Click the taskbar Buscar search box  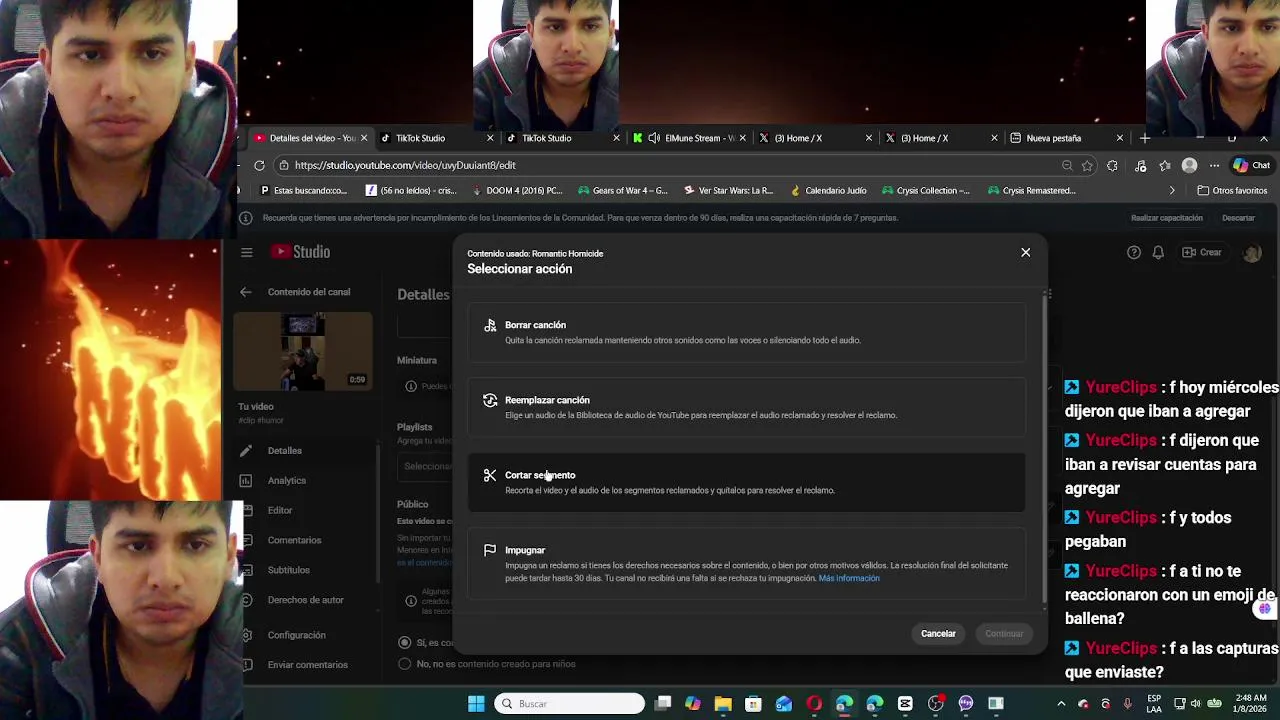pos(569,704)
